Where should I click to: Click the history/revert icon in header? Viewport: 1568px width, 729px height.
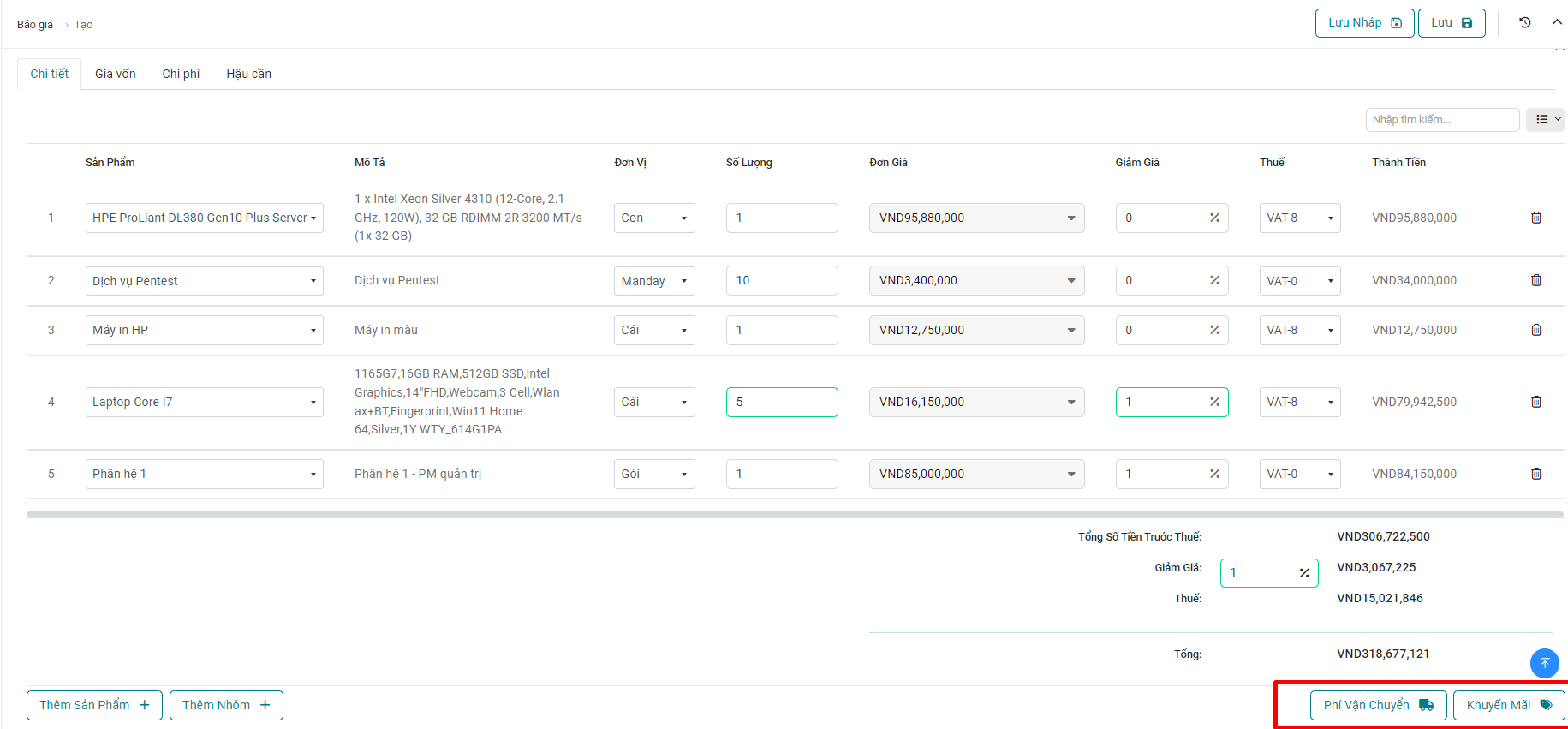click(x=1524, y=23)
